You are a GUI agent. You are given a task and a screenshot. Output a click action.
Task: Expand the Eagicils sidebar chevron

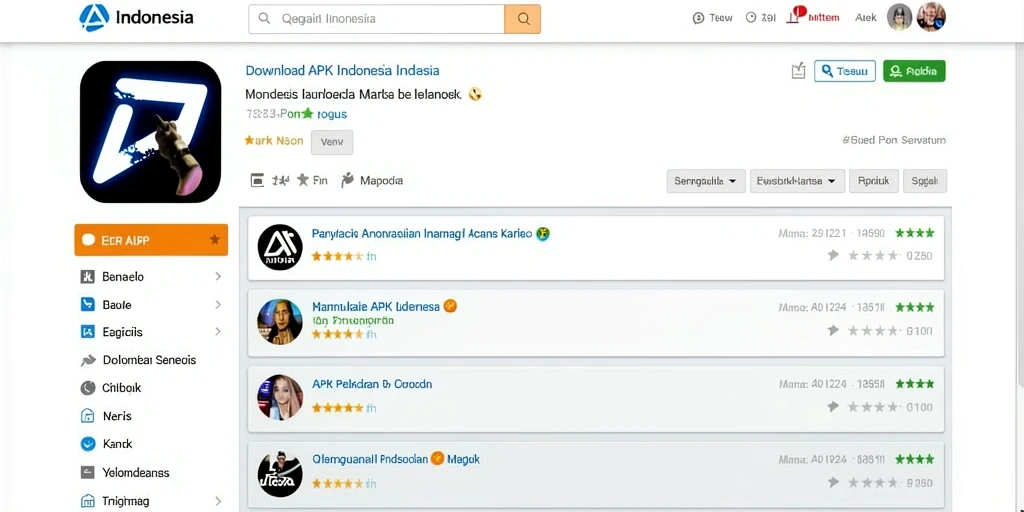pos(218,332)
